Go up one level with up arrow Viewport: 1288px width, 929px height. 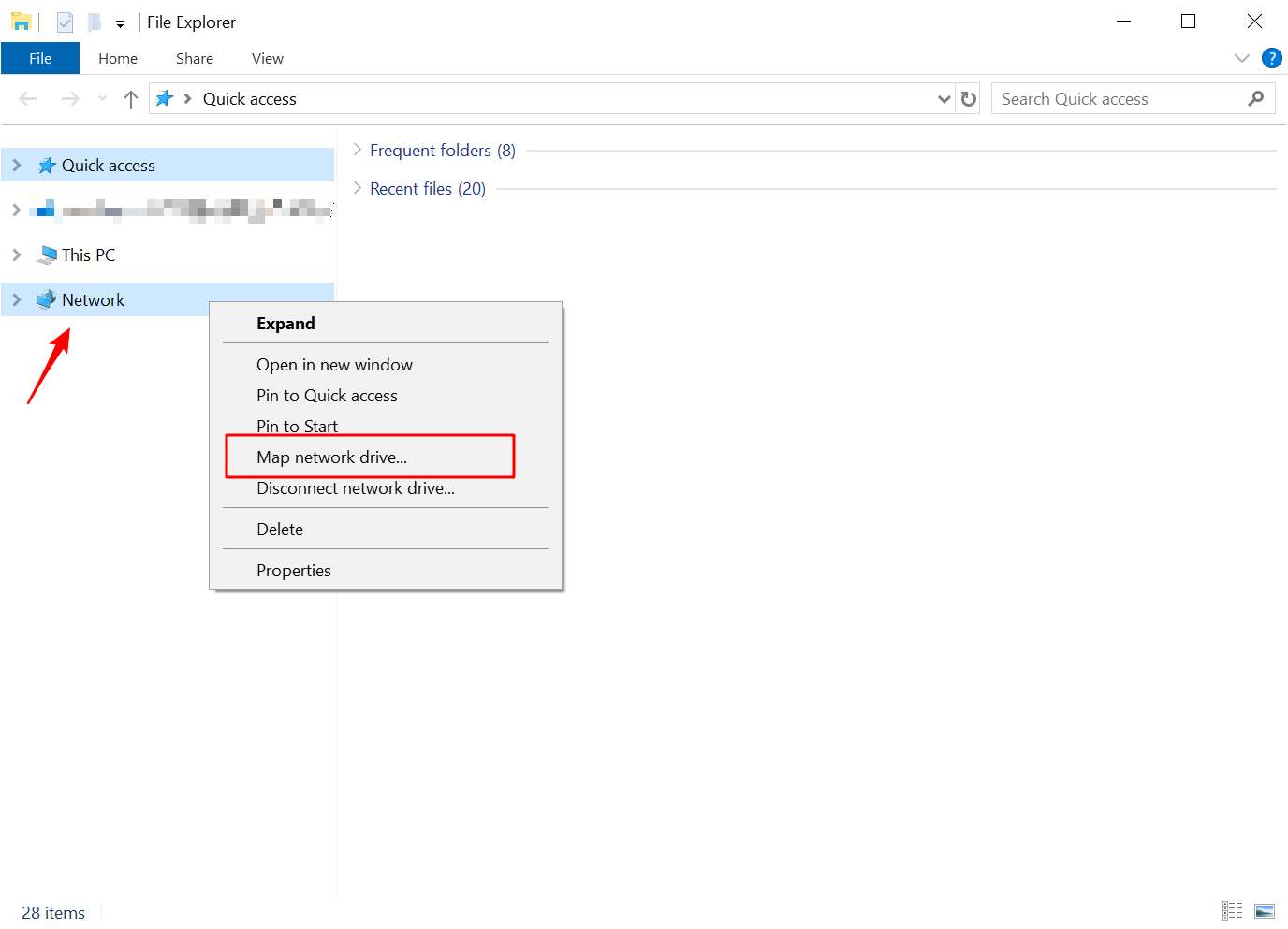(131, 98)
